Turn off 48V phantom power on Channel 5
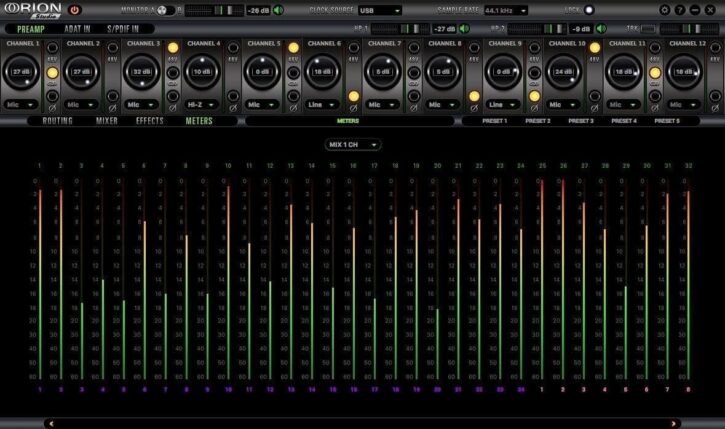Viewport: 725px width, 429px height. [x=294, y=48]
